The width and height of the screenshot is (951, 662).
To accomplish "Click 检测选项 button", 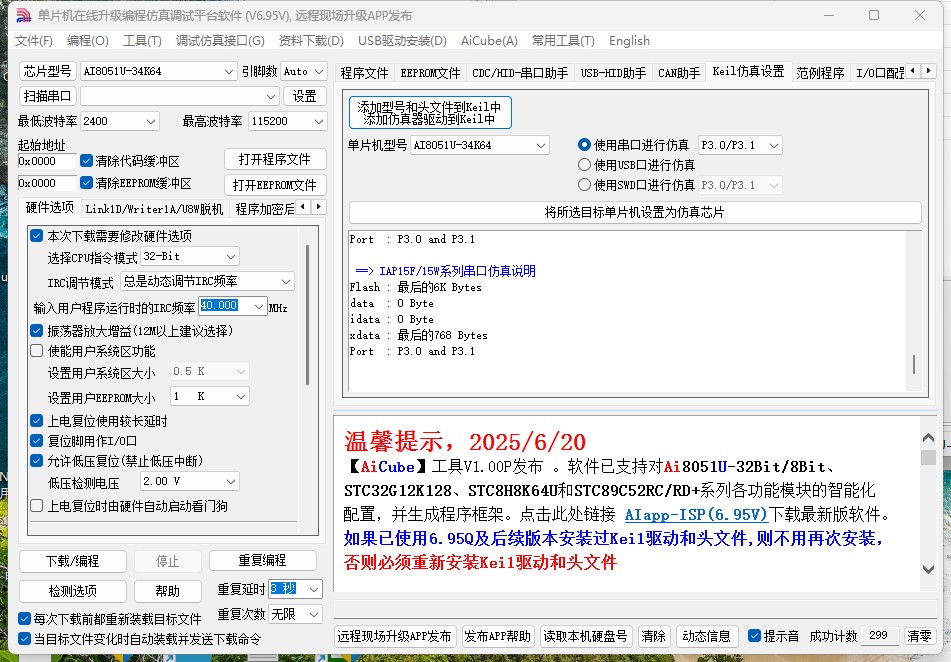I will click(73, 590).
